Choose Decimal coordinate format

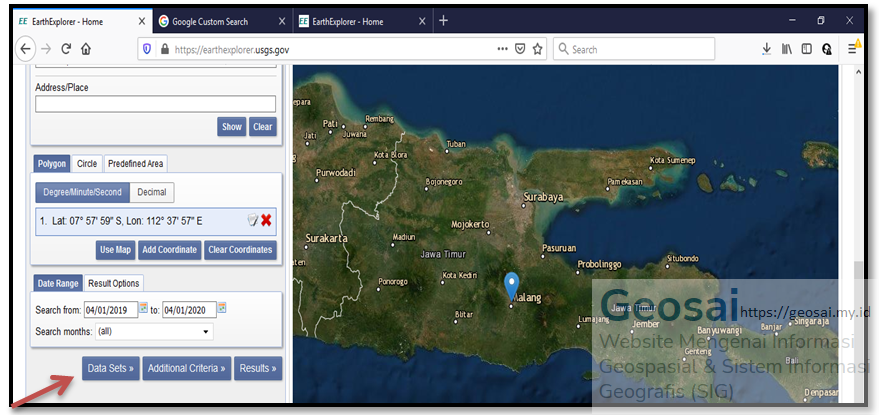point(152,192)
